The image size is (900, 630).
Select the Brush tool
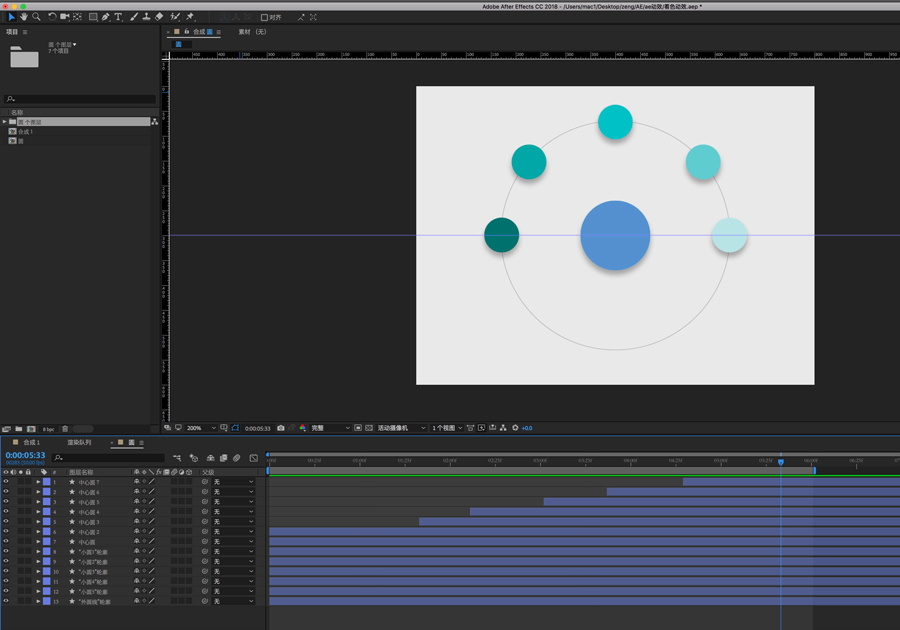[134, 17]
